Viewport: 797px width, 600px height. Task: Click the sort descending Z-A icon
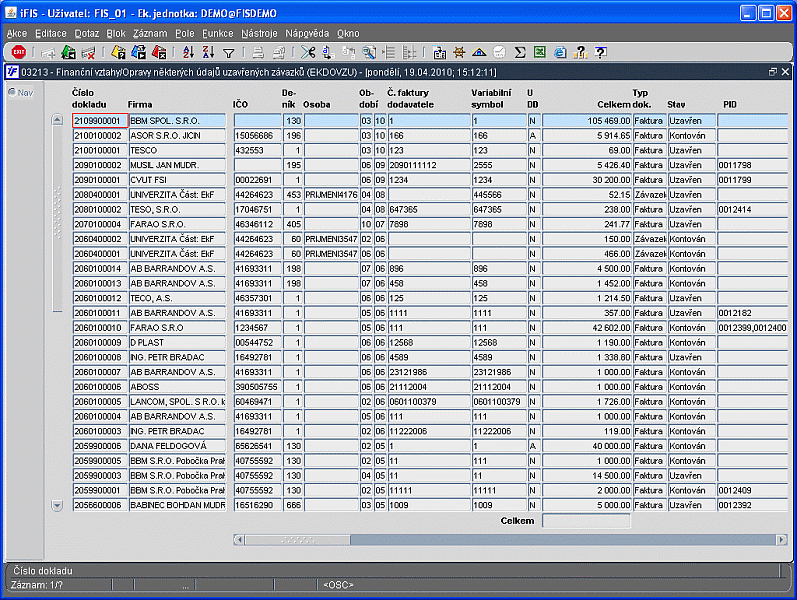point(208,53)
